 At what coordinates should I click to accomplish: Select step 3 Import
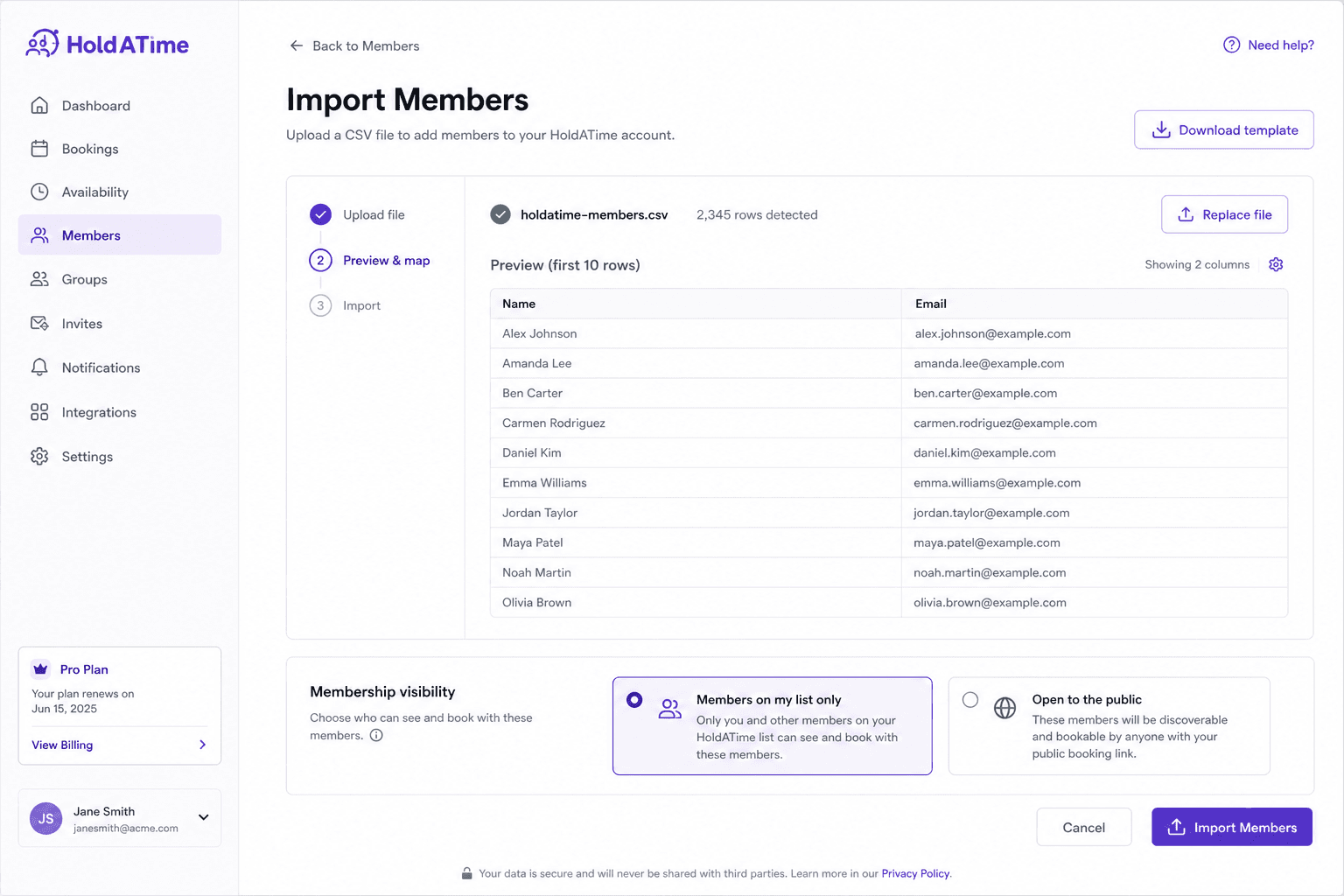(346, 305)
